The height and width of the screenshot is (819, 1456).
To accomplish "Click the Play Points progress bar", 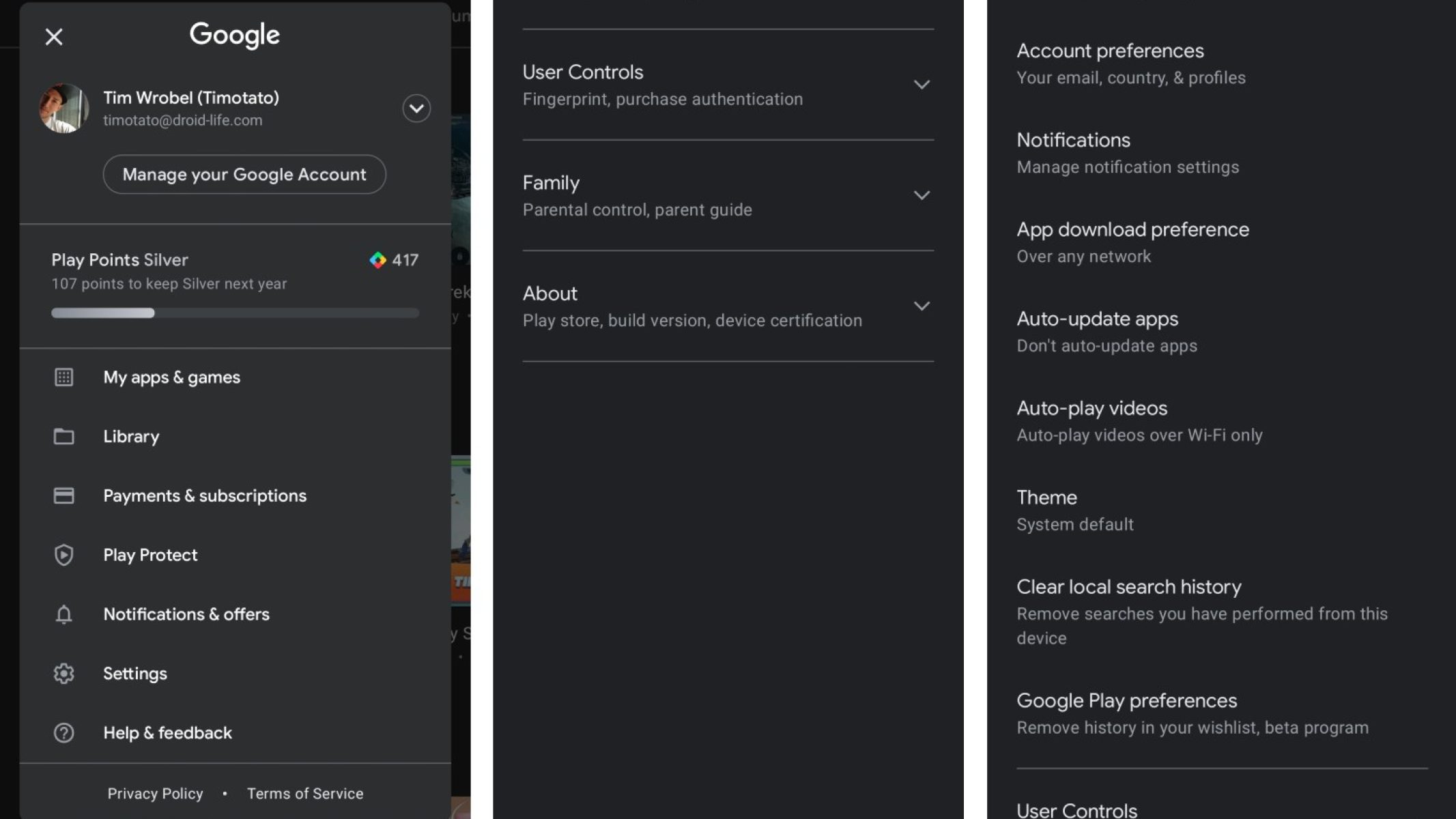I will (235, 313).
